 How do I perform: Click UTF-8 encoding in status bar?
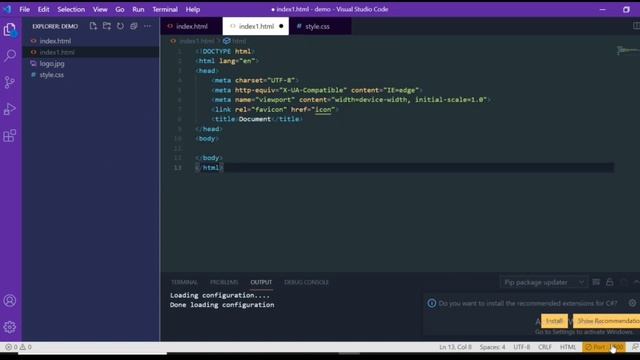coord(522,347)
